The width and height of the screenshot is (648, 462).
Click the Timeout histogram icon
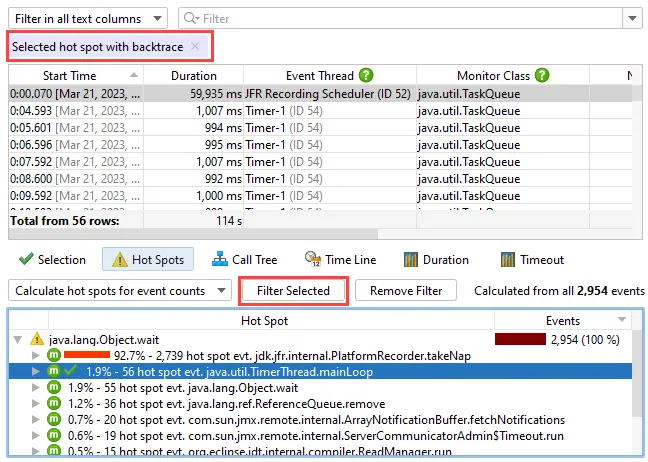click(507, 260)
